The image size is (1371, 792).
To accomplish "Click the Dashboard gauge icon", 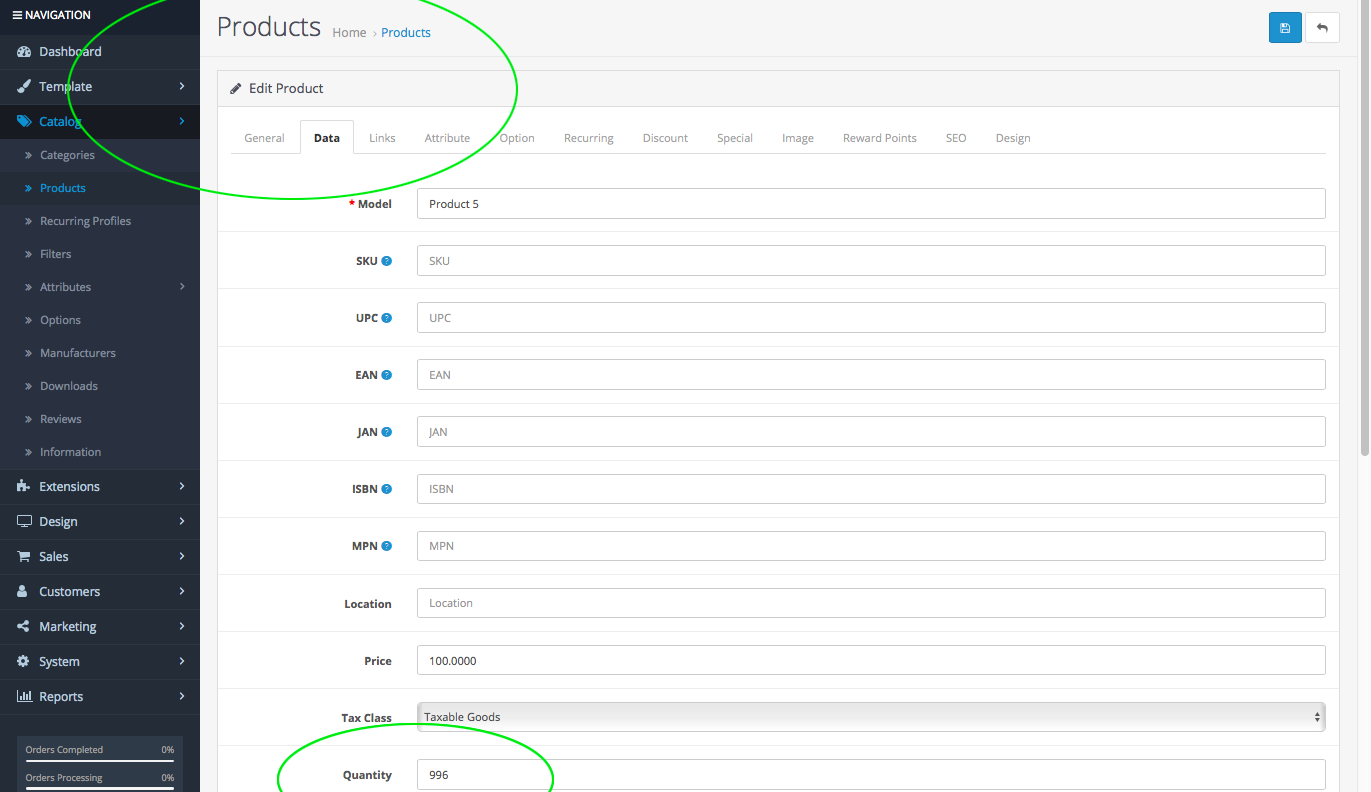I will click(24, 51).
